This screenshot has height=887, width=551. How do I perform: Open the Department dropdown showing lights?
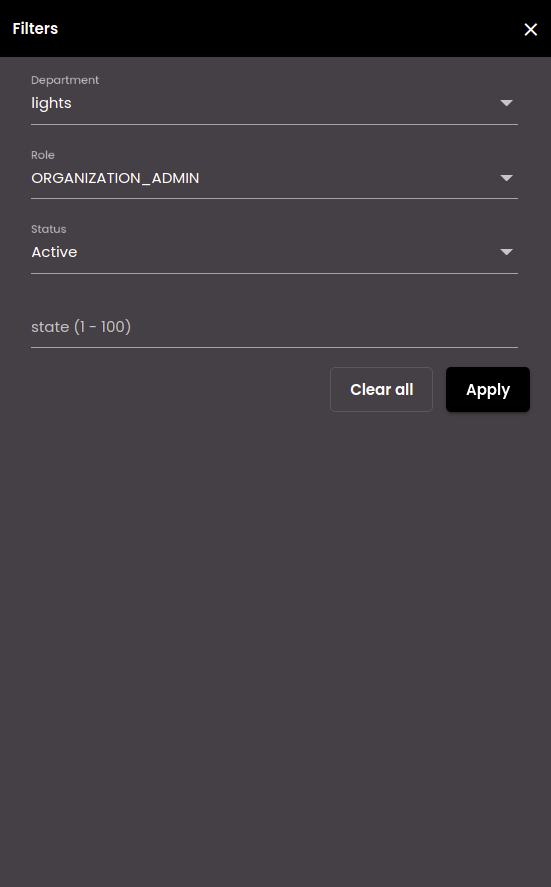[x=274, y=104]
